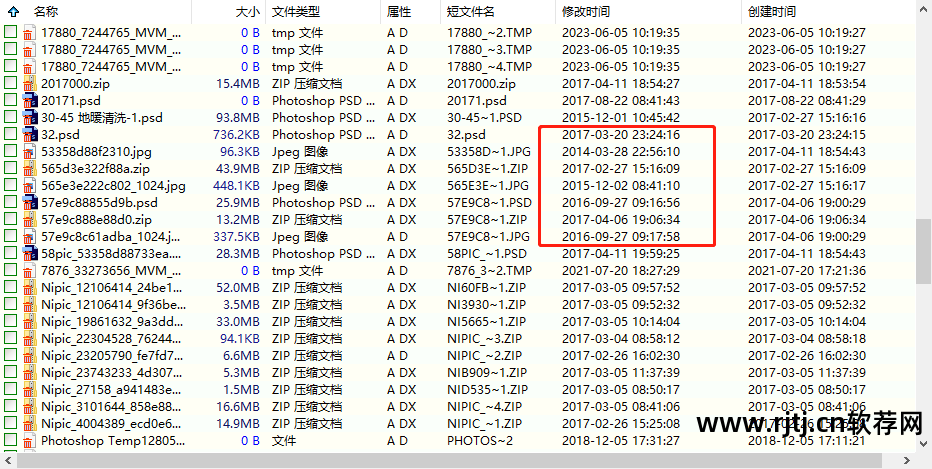
Task: Click the modified time 2021-07-20 18:27:29
Action: [x=621, y=271]
